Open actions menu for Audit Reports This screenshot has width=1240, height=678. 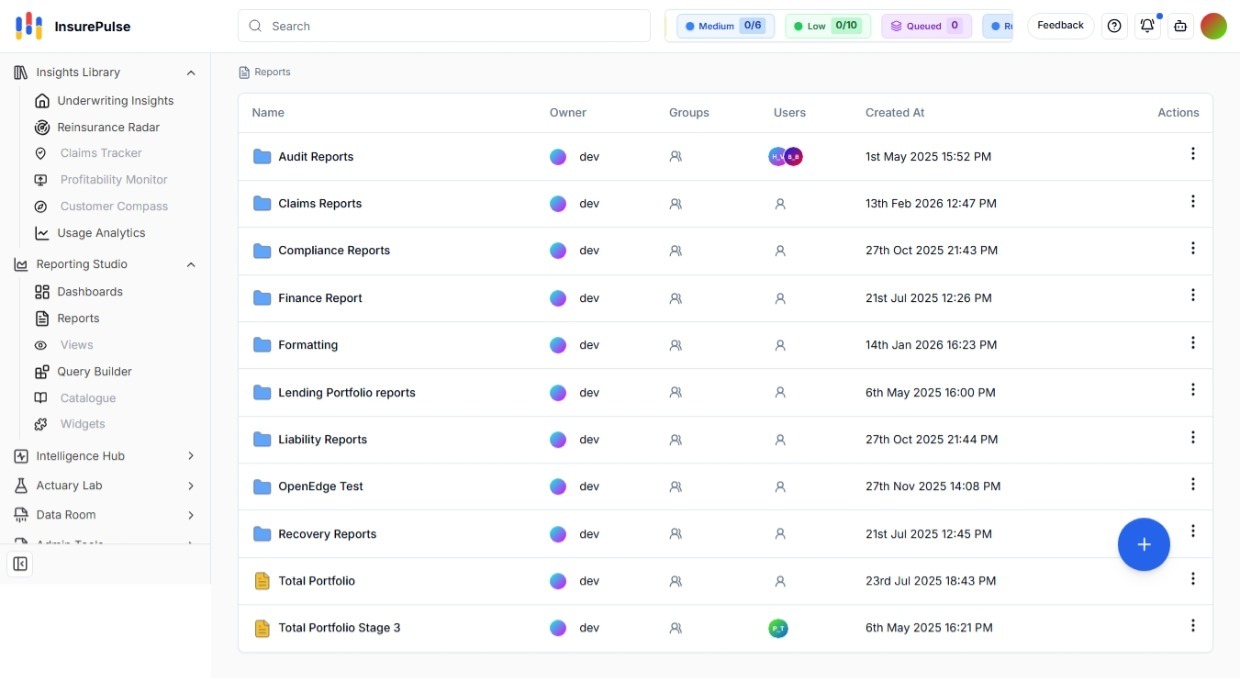[x=1192, y=154]
